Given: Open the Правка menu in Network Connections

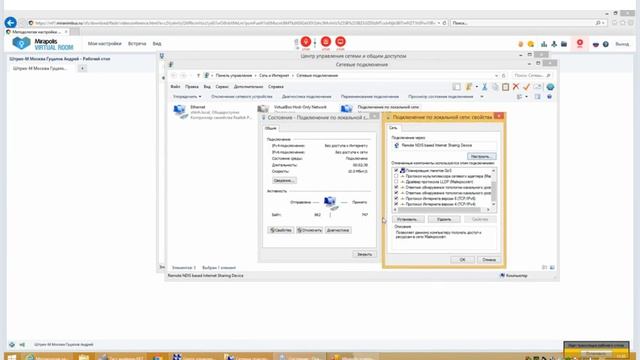Looking at the screenshot, I should pos(191,87).
